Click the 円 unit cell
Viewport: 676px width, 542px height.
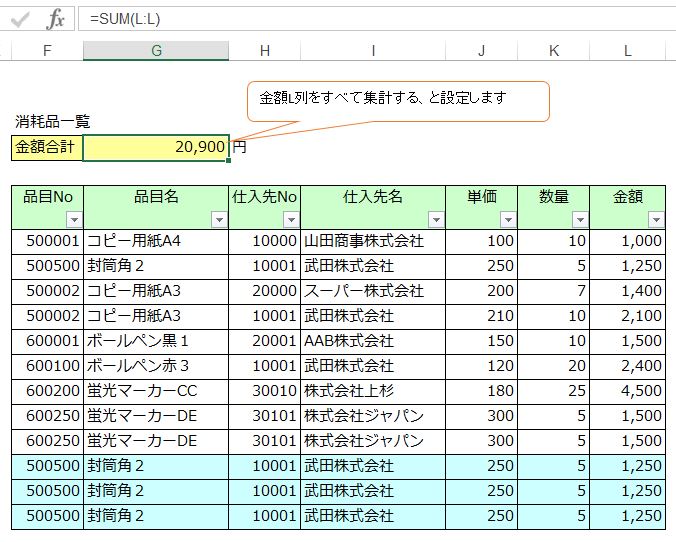pos(240,147)
